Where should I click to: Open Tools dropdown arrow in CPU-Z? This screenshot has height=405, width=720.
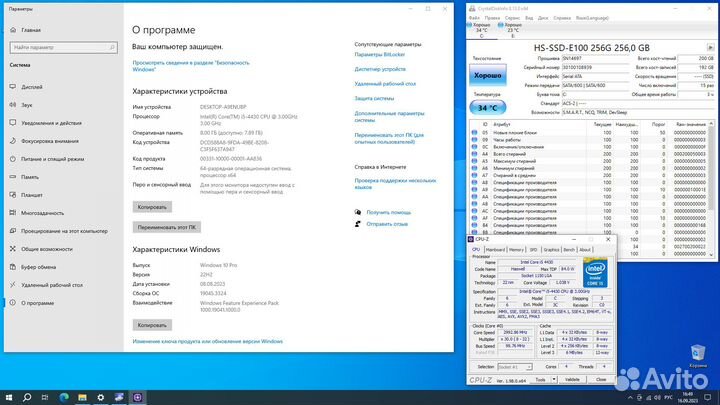[554, 380]
